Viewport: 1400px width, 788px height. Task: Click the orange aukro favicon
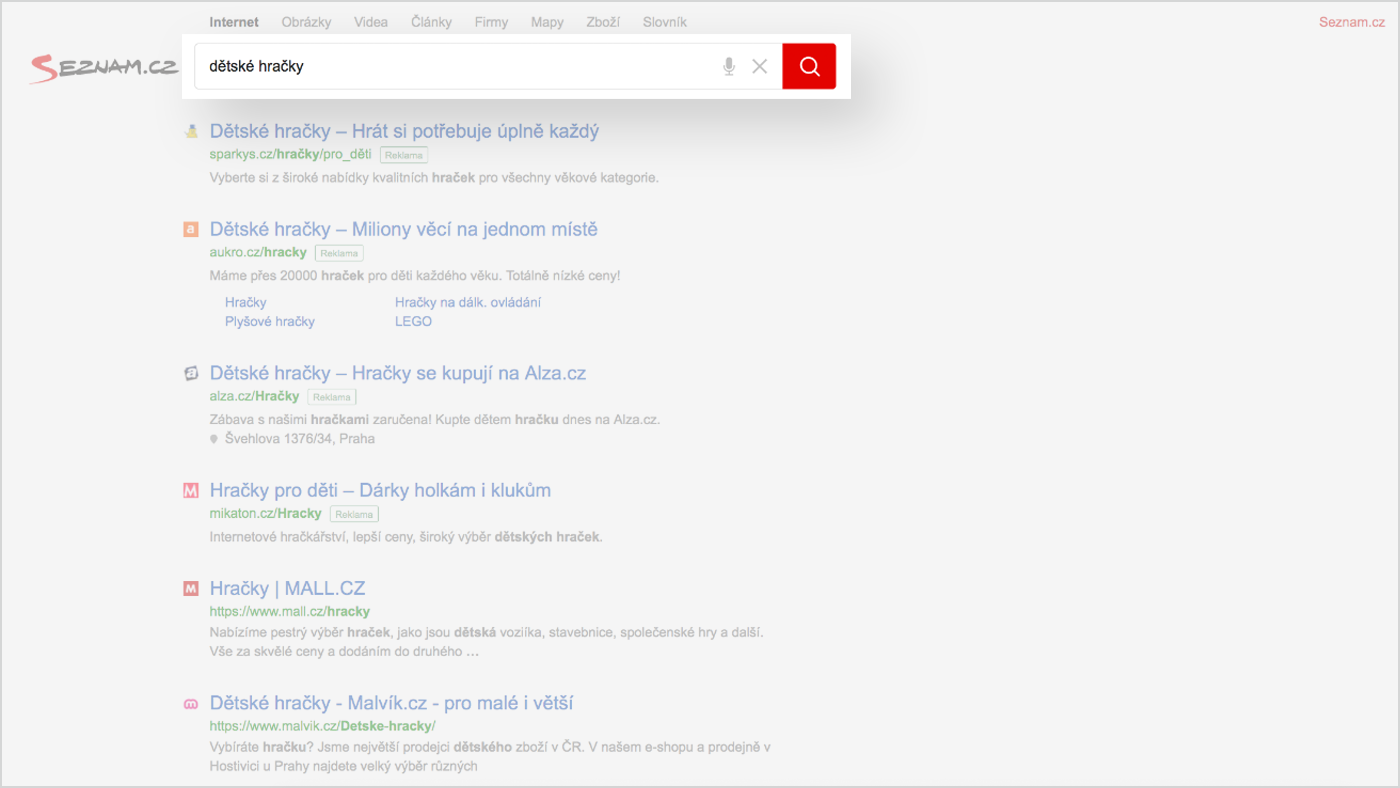click(x=191, y=230)
